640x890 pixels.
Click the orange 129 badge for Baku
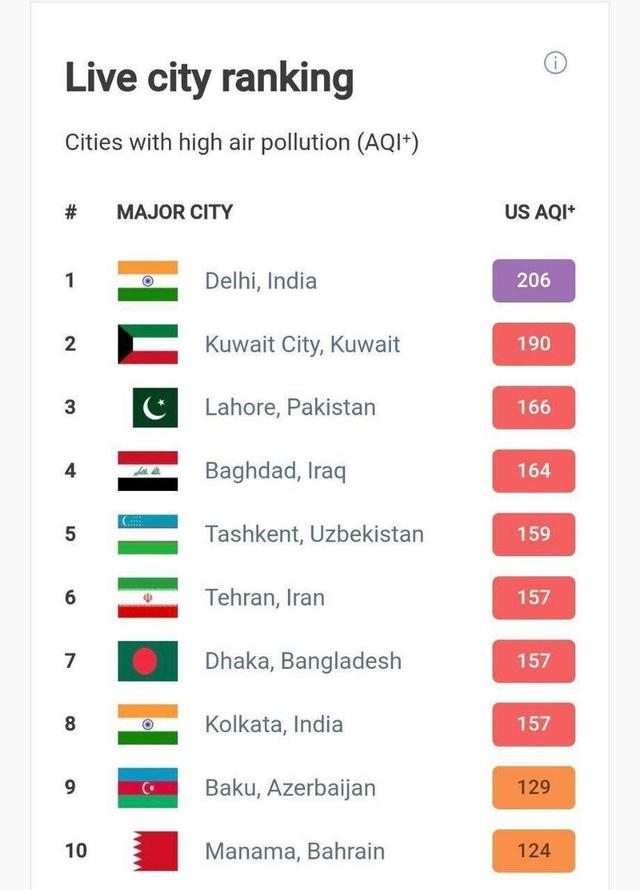[x=532, y=787]
